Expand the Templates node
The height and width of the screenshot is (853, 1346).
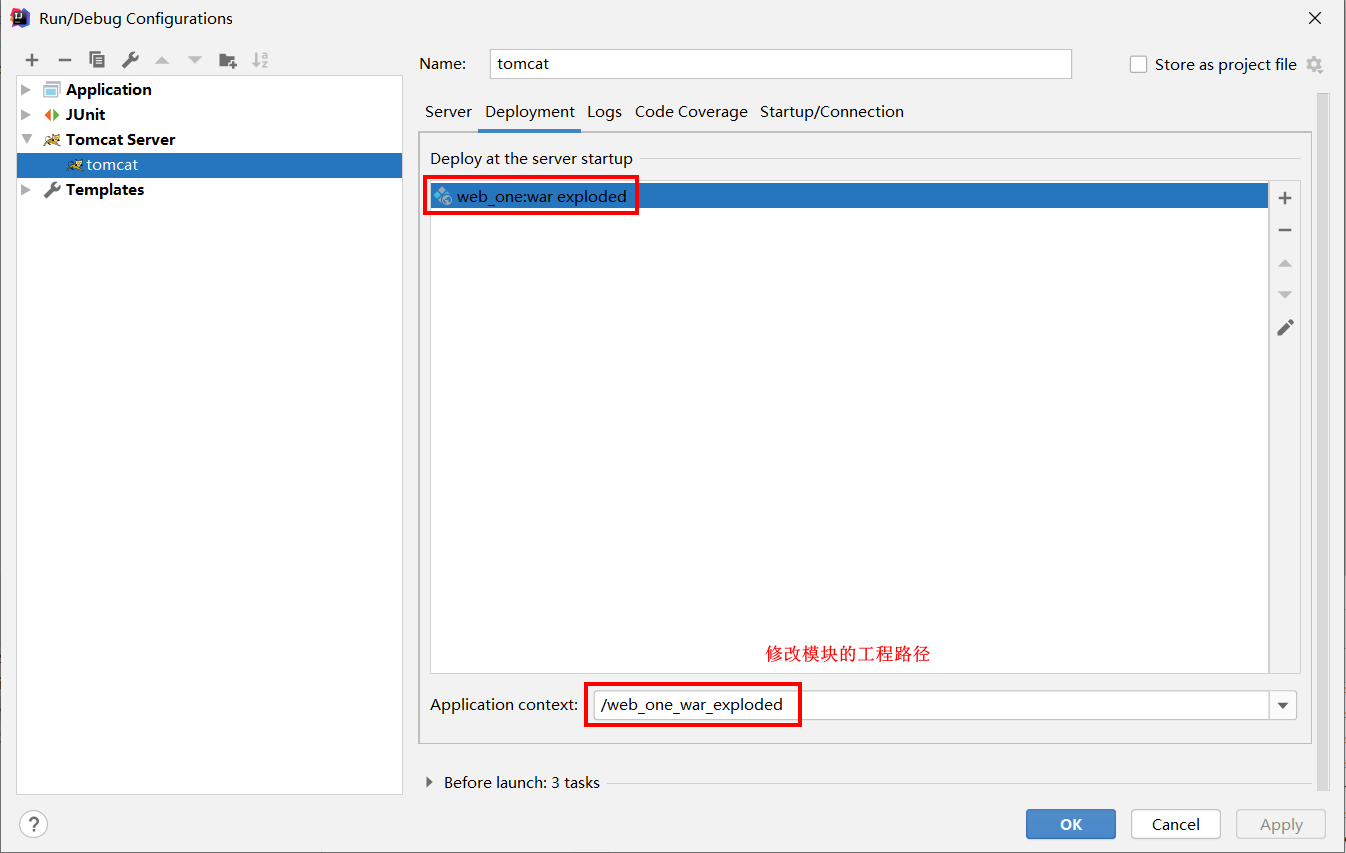[26, 189]
